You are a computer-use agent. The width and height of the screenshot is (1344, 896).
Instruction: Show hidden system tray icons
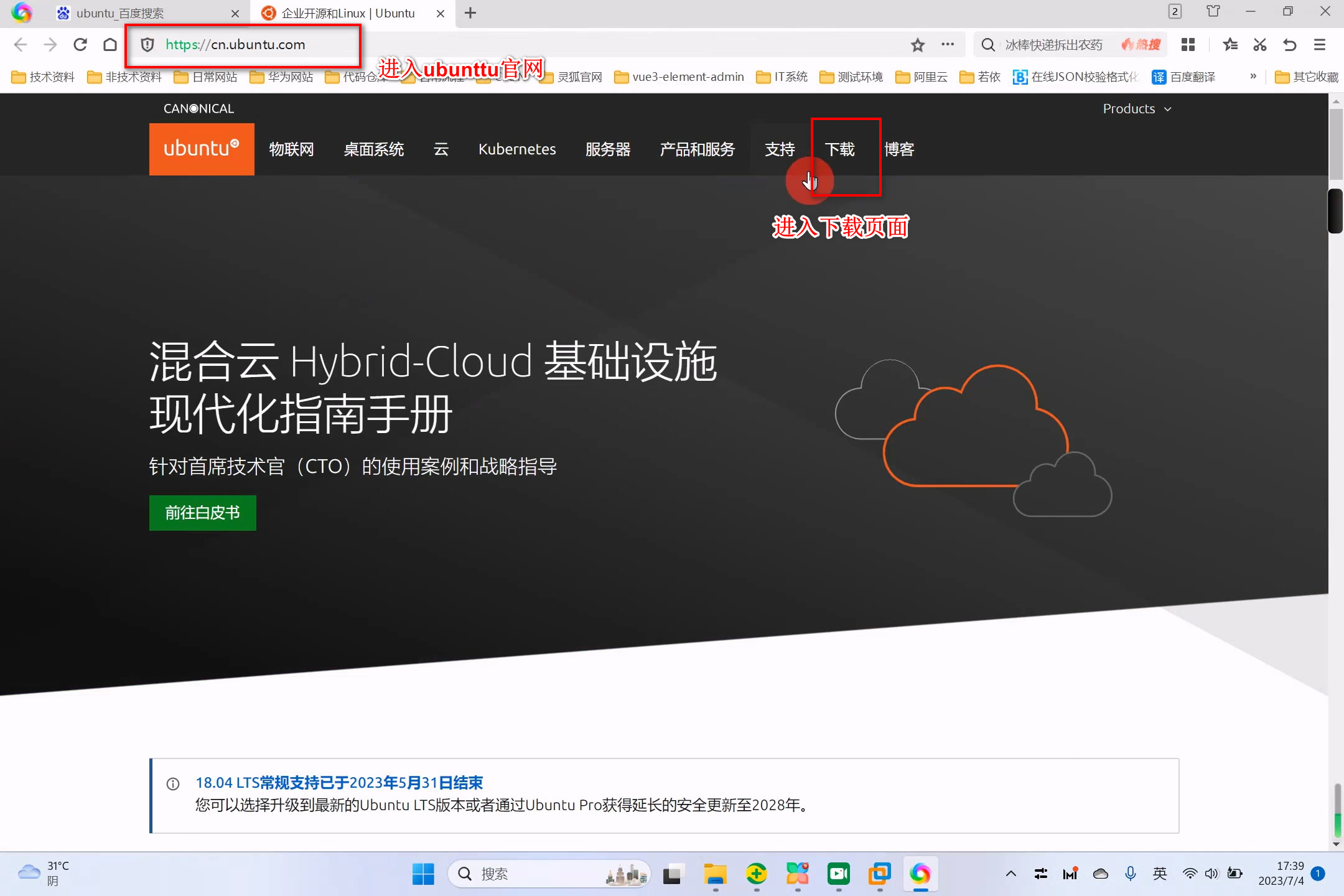pyautogui.click(x=1011, y=874)
